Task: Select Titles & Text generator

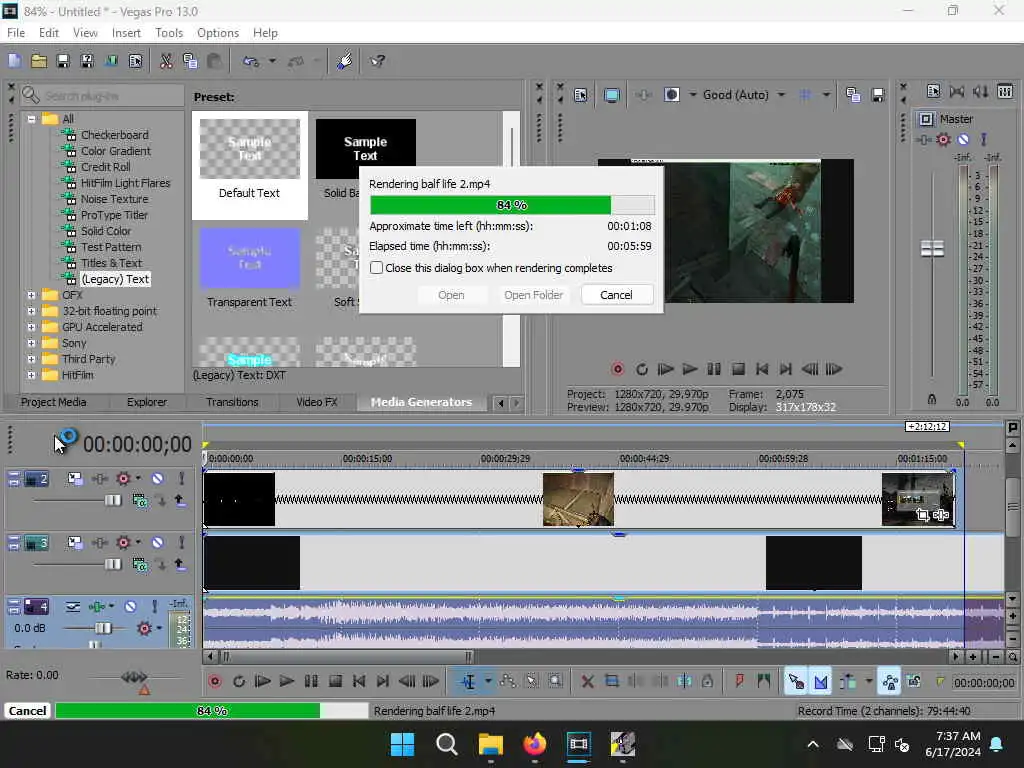Action: pos(111,263)
